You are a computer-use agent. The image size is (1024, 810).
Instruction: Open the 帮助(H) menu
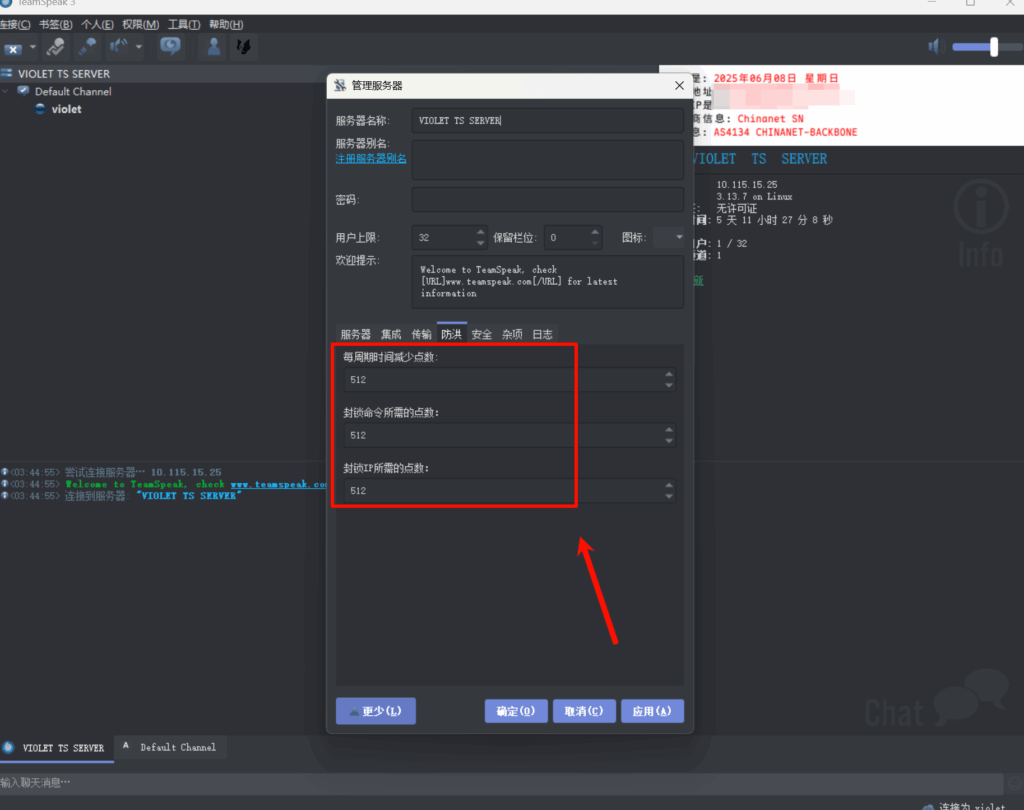point(226,24)
